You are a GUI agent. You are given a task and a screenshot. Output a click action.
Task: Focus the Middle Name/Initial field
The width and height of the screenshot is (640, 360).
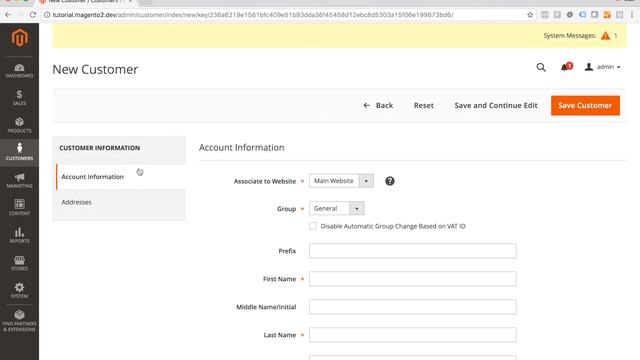tap(413, 307)
